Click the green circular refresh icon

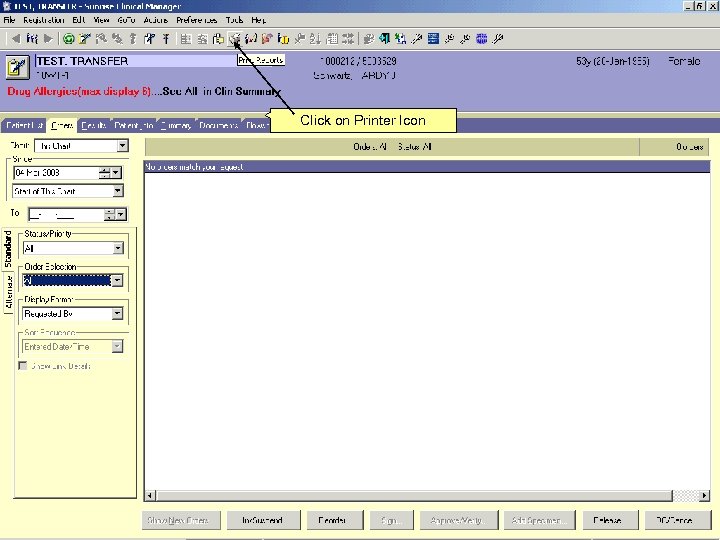point(69,39)
